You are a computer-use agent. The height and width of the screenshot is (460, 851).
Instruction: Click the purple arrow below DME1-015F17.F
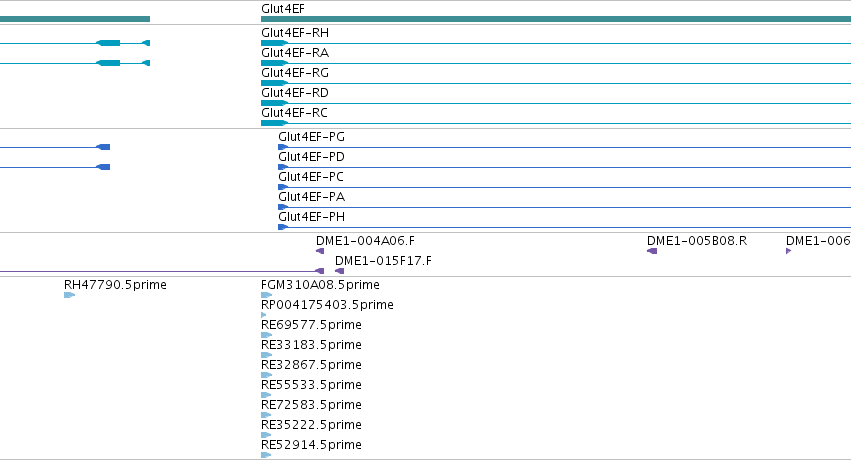(x=340, y=271)
